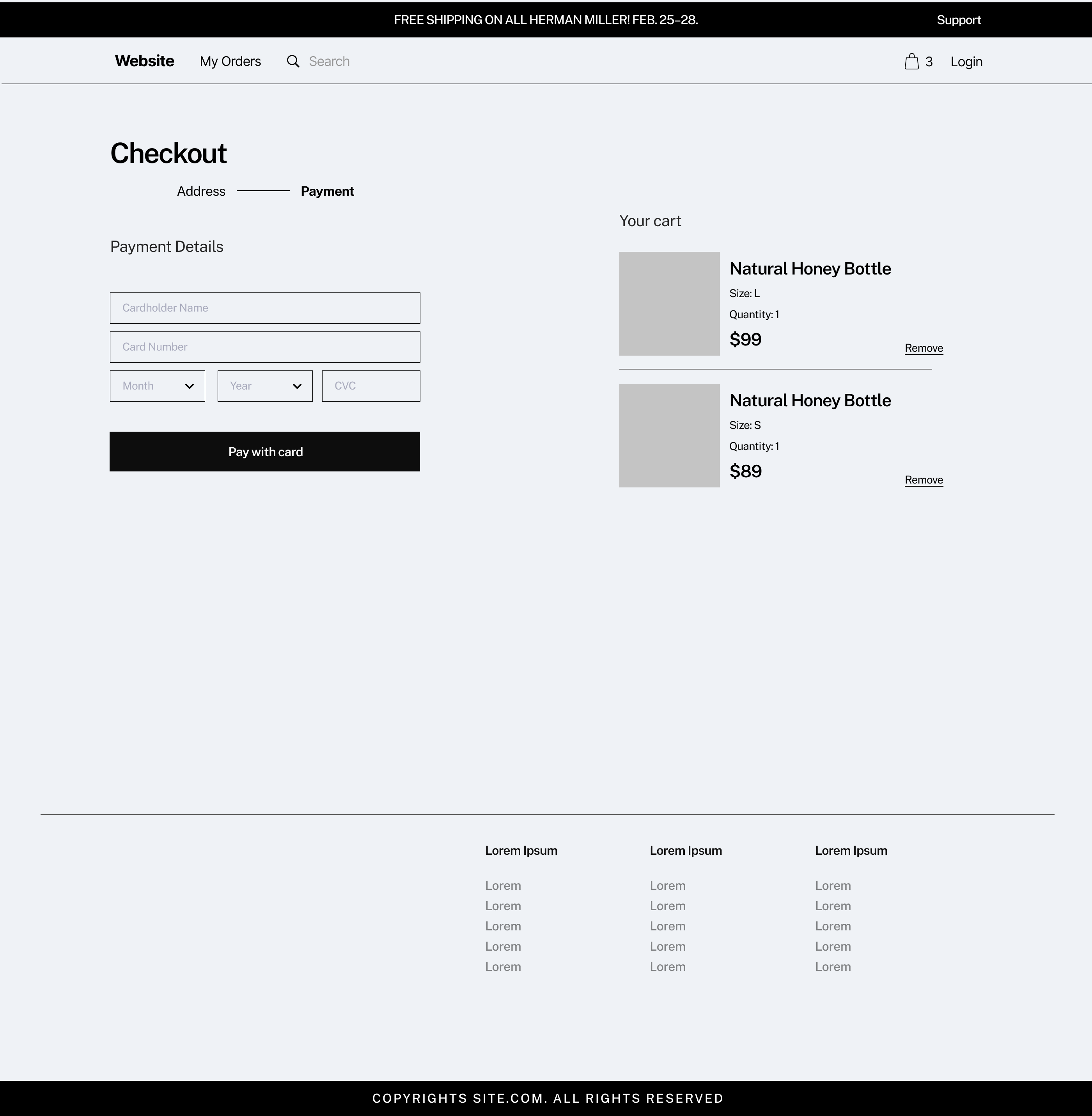Expand the Month dropdown
This screenshot has width=1092, height=1116.
pyautogui.click(x=157, y=386)
